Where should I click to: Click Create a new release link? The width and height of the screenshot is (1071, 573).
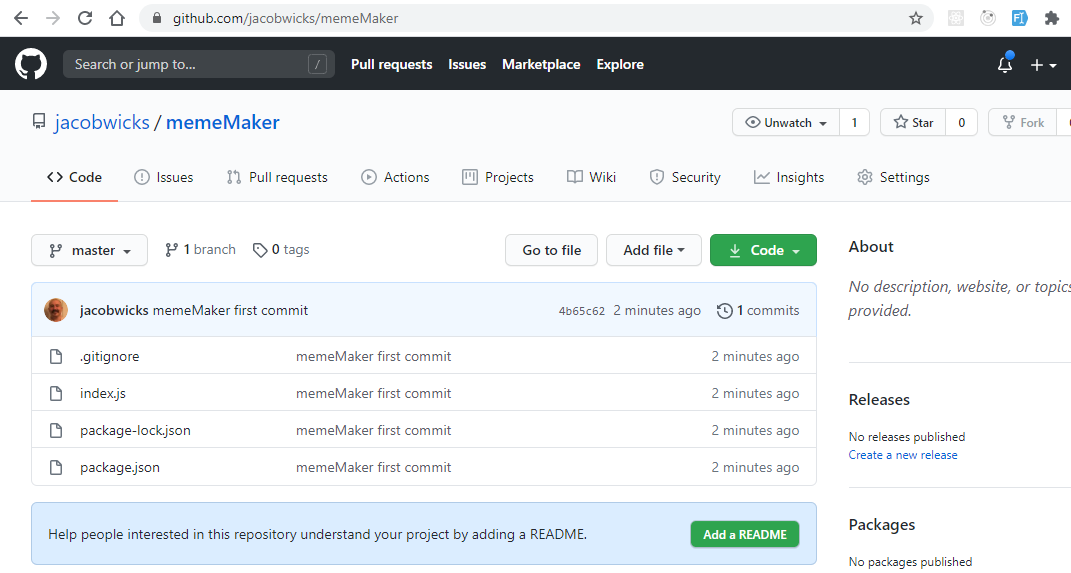(x=903, y=455)
